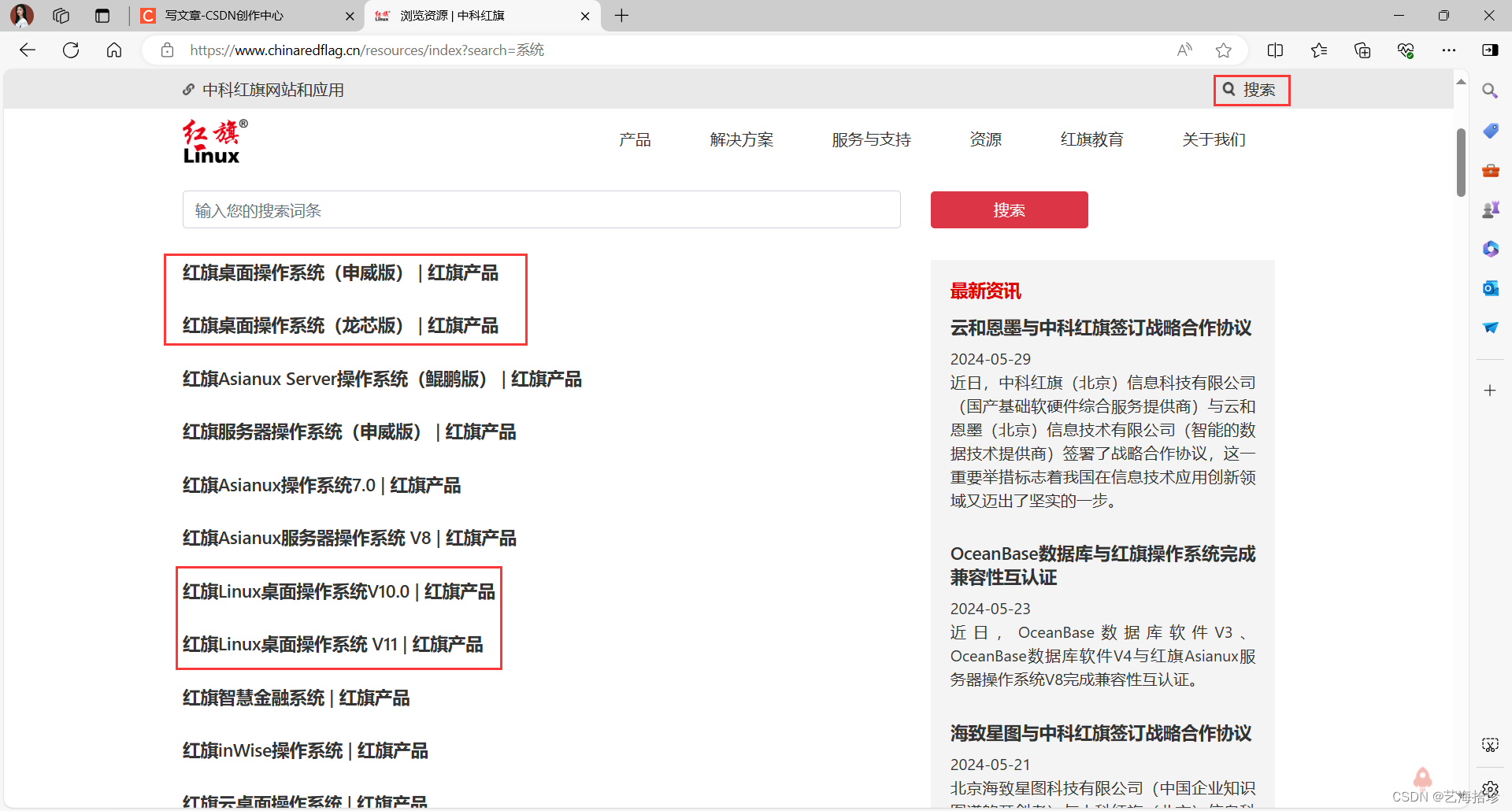Image resolution: width=1512 pixels, height=811 pixels.
Task: Open the 解决方案 menu item
Action: pyautogui.click(x=741, y=139)
